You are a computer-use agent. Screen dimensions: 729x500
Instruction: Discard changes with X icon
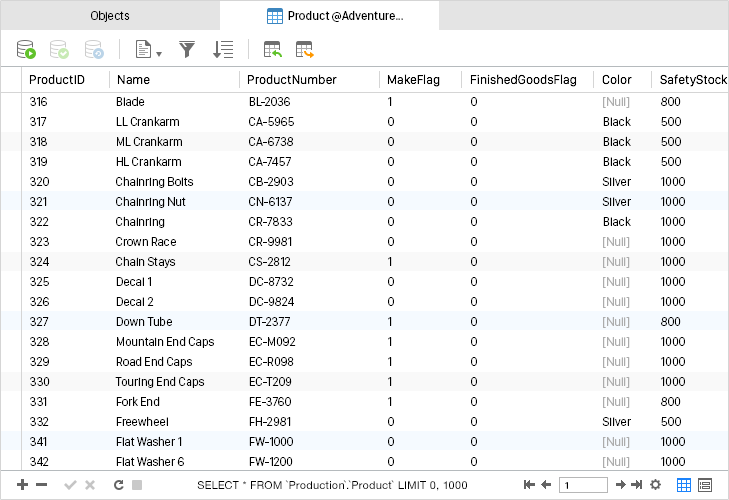click(x=90, y=485)
